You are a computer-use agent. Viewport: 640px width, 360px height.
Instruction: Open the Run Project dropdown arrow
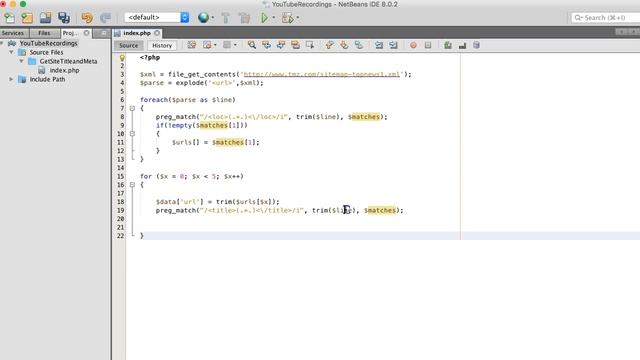tap(273, 18)
